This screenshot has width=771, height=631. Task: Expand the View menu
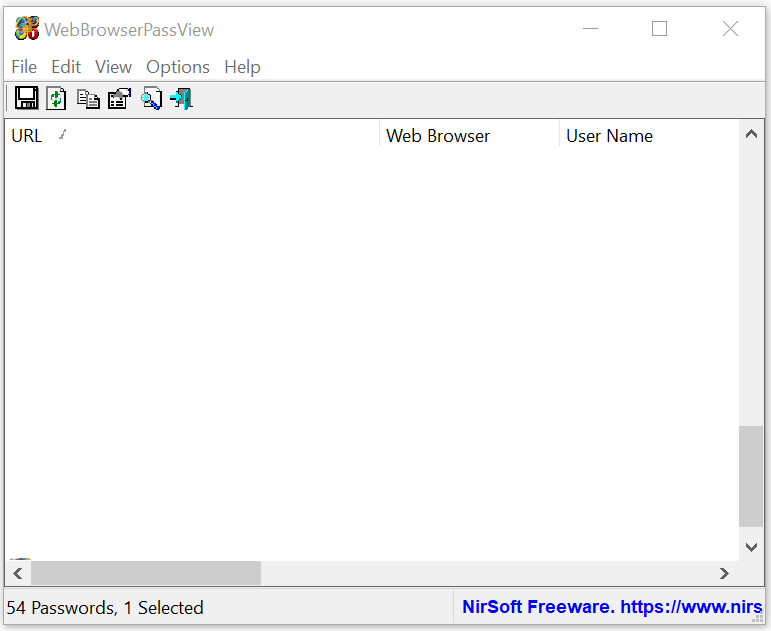click(x=113, y=67)
